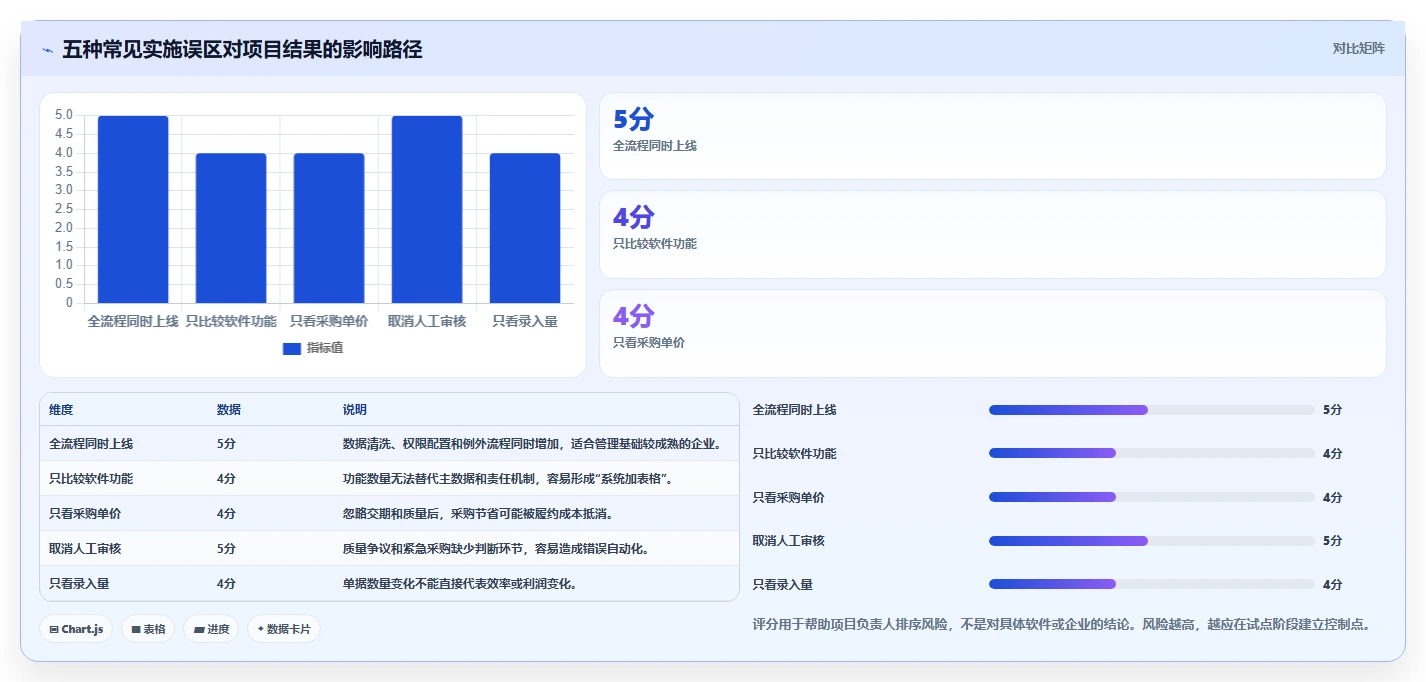This screenshot has height=682, width=1426.
Task: Click the 表格 tag chip
Action: coord(148,629)
